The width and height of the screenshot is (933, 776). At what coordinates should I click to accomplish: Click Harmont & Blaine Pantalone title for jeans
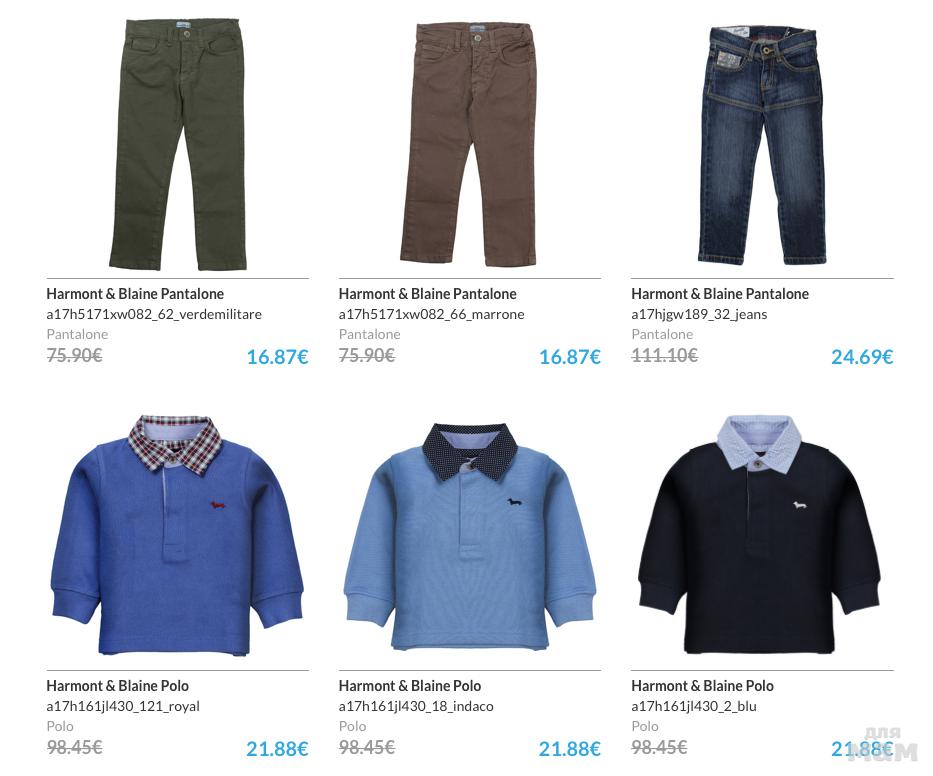[720, 294]
